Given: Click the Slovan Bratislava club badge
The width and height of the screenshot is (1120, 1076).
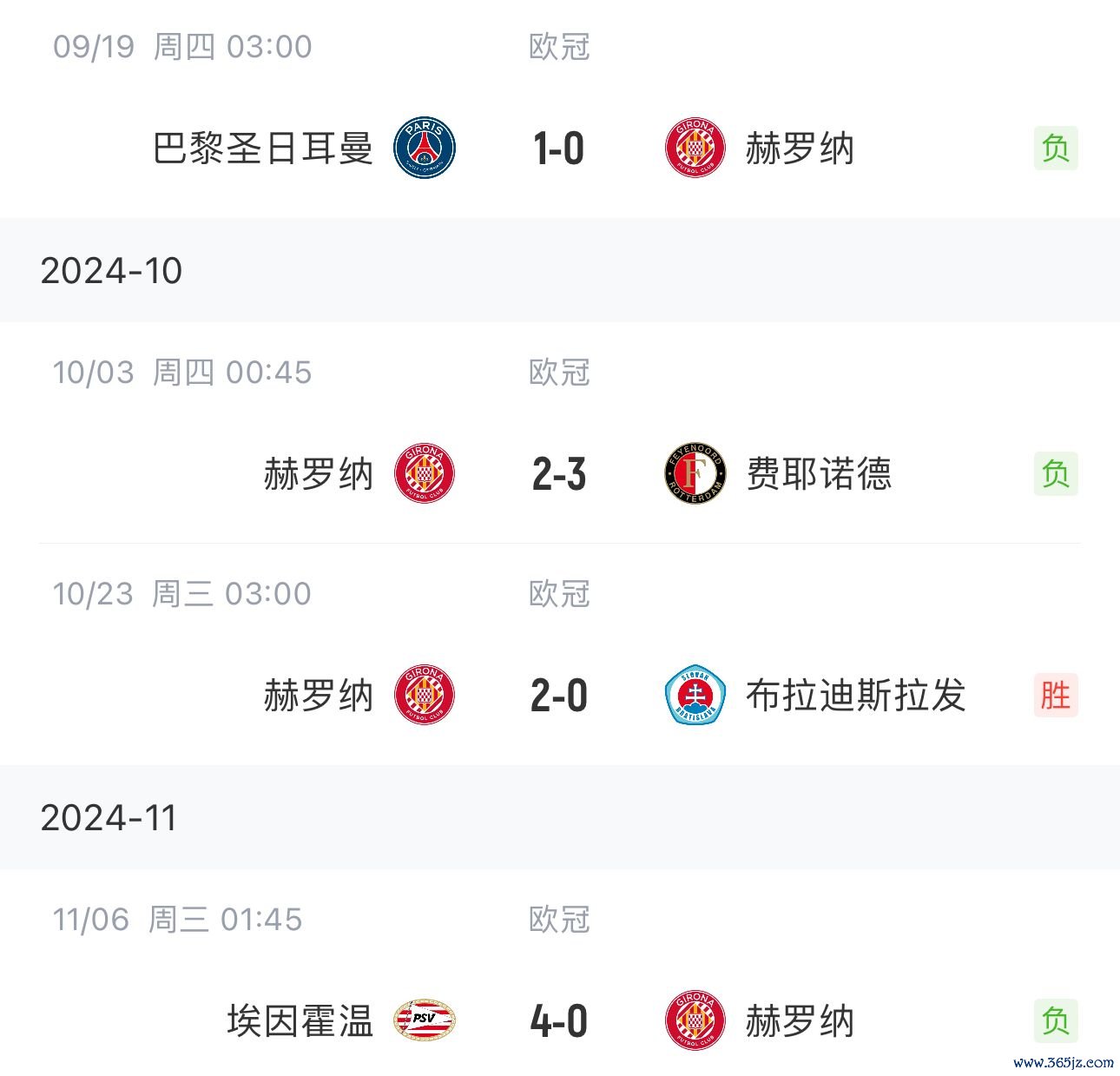Looking at the screenshot, I should pos(695,696).
